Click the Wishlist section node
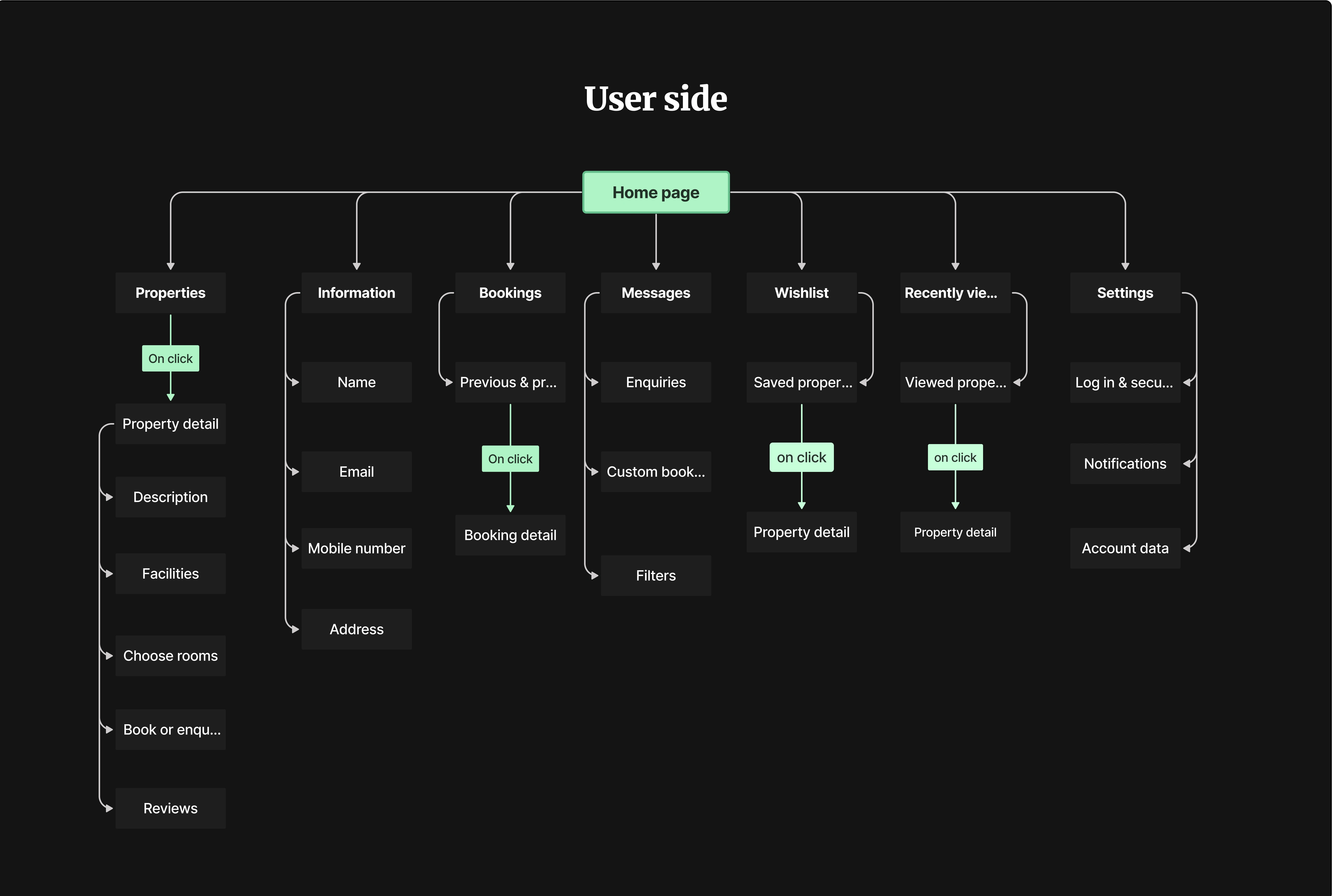This screenshot has height=896, width=1332. (x=802, y=293)
